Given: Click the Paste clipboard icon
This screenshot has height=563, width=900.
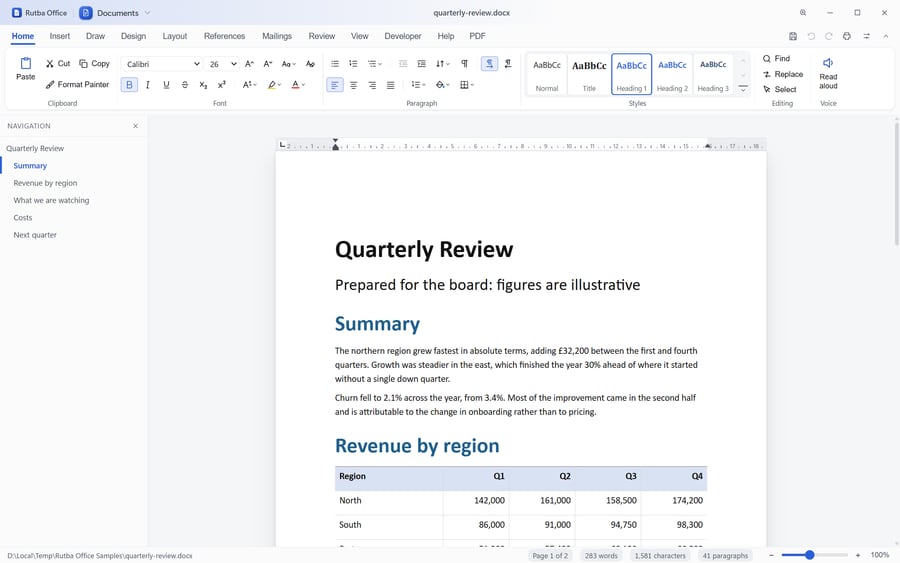Looking at the screenshot, I should (x=25, y=63).
